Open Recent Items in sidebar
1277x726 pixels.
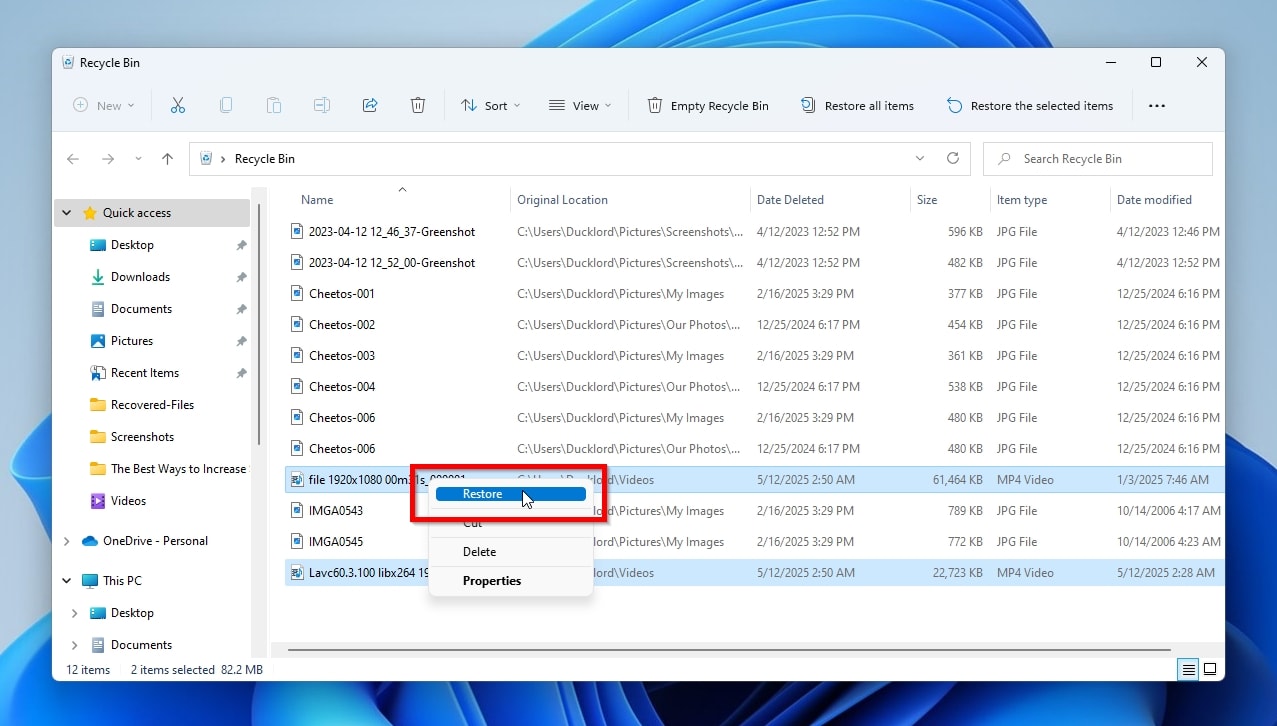pyautogui.click(x=145, y=373)
